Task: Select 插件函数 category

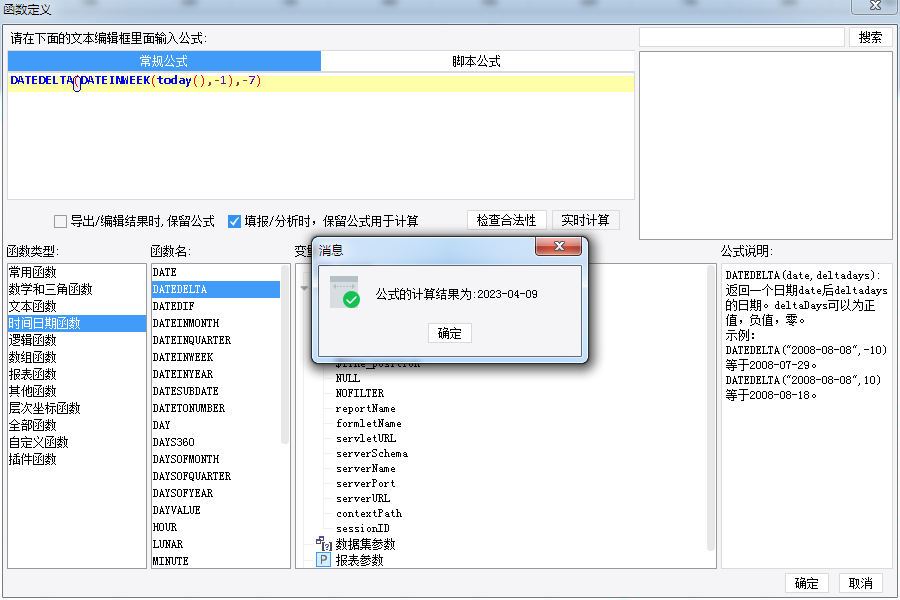Action: click(77, 459)
